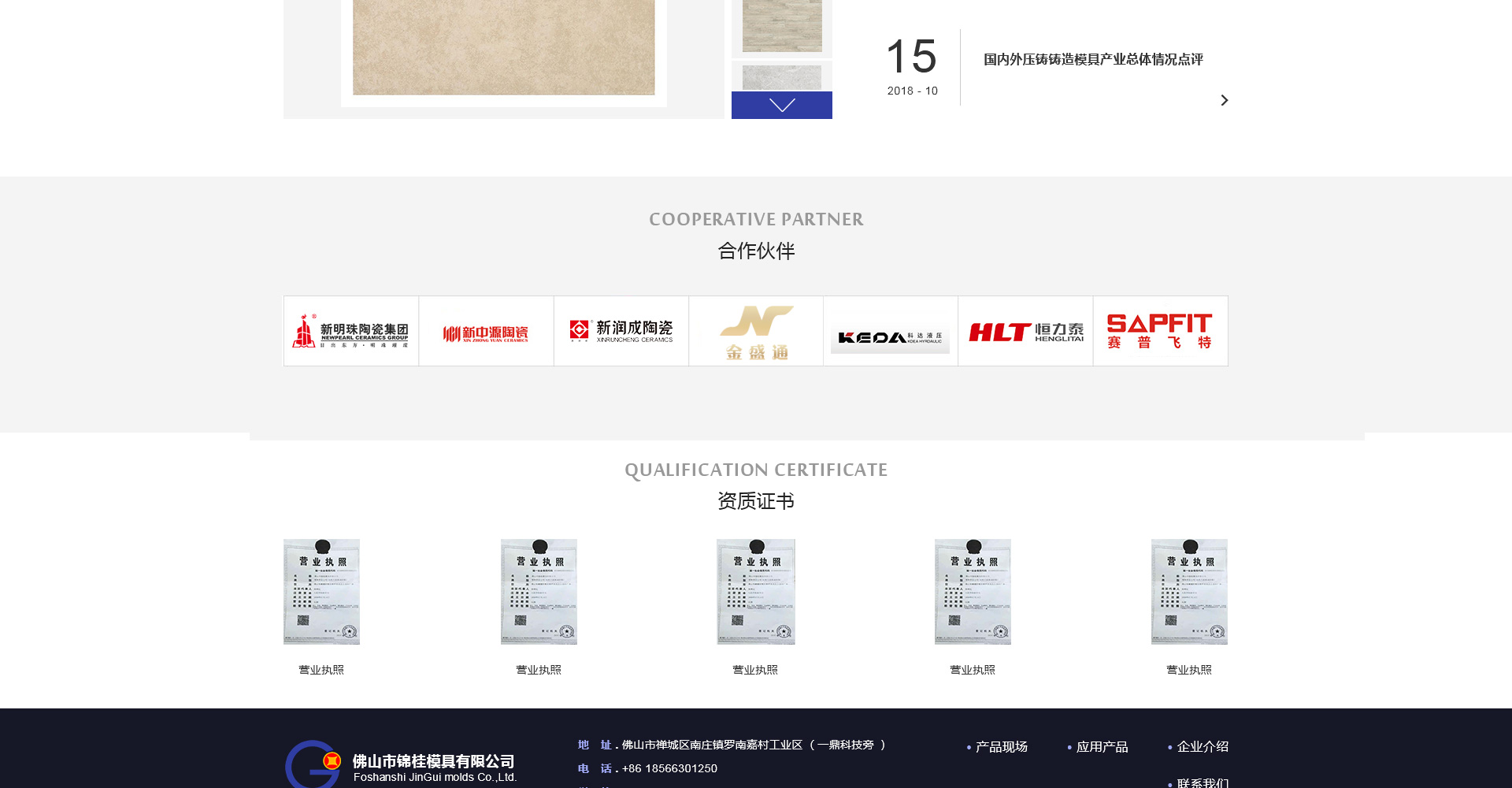Screen dimensions: 1512x788
Task: Select the wood-grain tile thumbnail
Action: pyautogui.click(x=782, y=26)
